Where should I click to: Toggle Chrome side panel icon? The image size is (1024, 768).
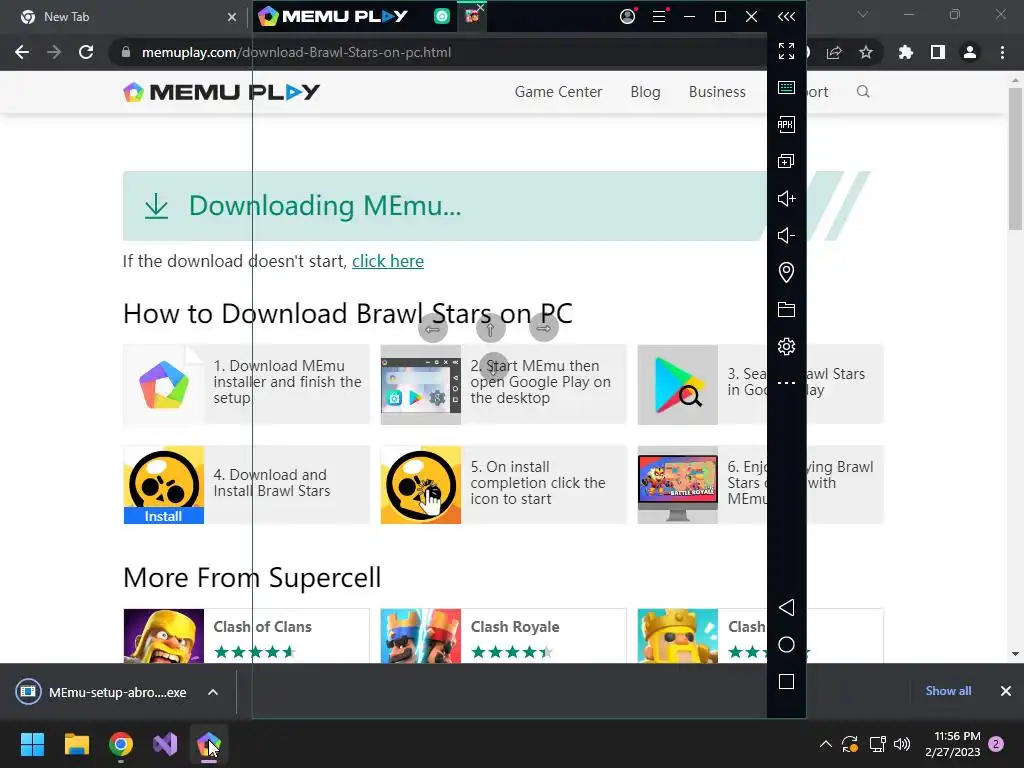tap(938, 52)
